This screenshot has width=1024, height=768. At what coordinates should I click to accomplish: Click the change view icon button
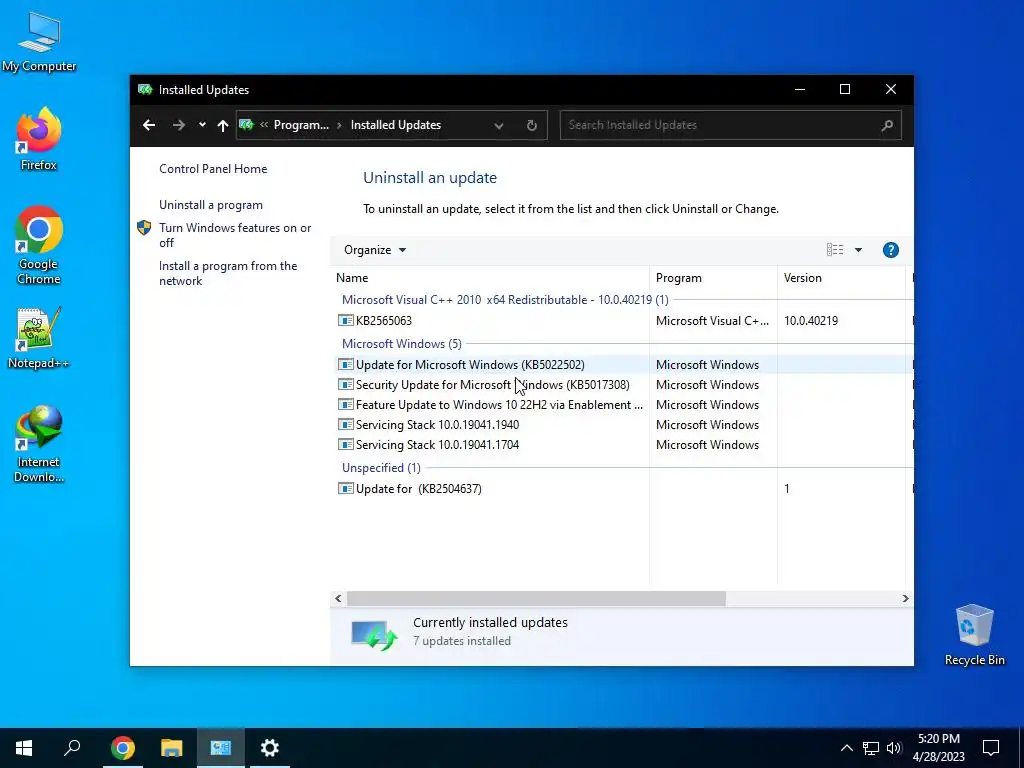835,250
